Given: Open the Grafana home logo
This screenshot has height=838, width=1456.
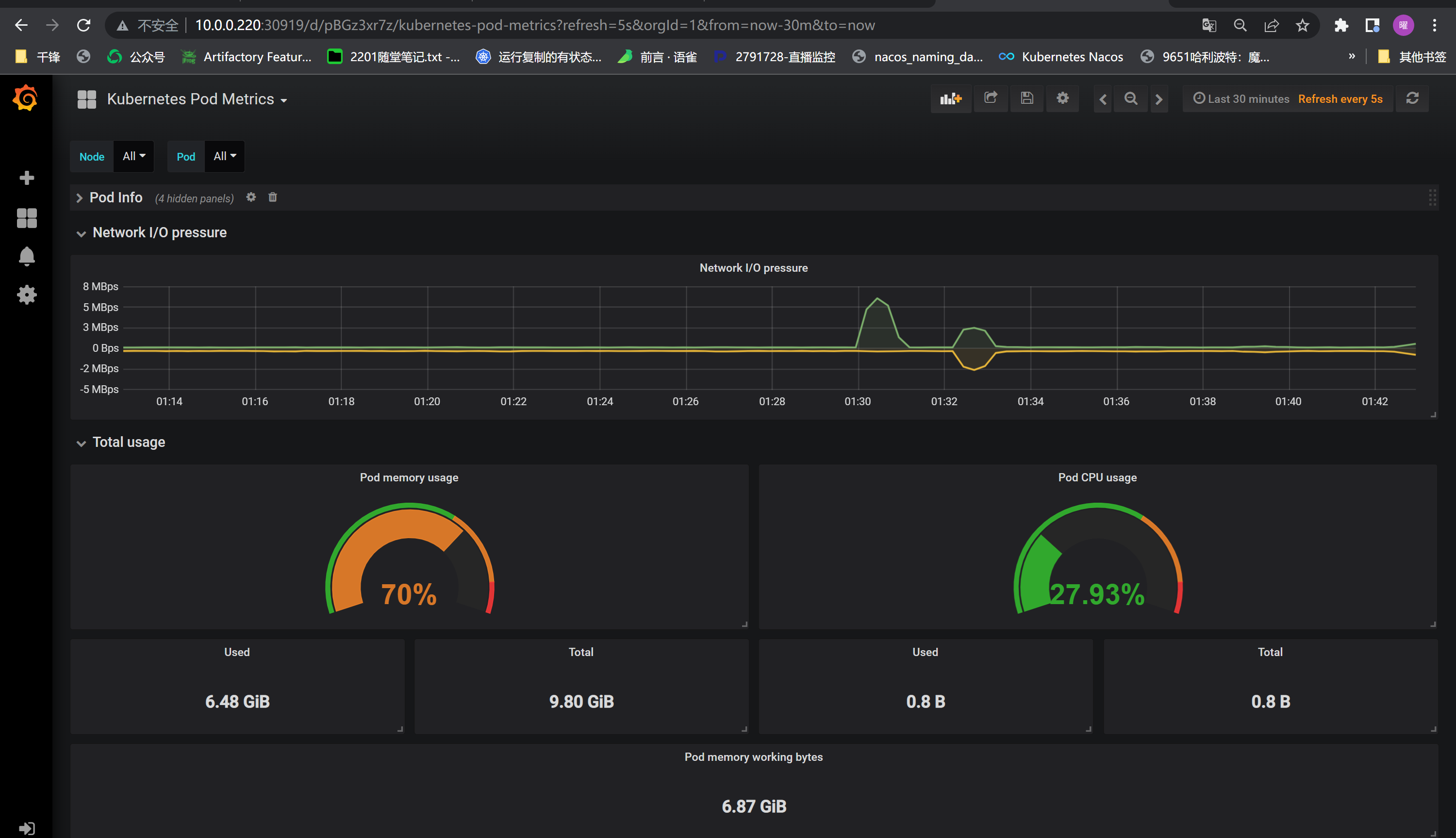Looking at the screenshot, I should coord(25,99).
